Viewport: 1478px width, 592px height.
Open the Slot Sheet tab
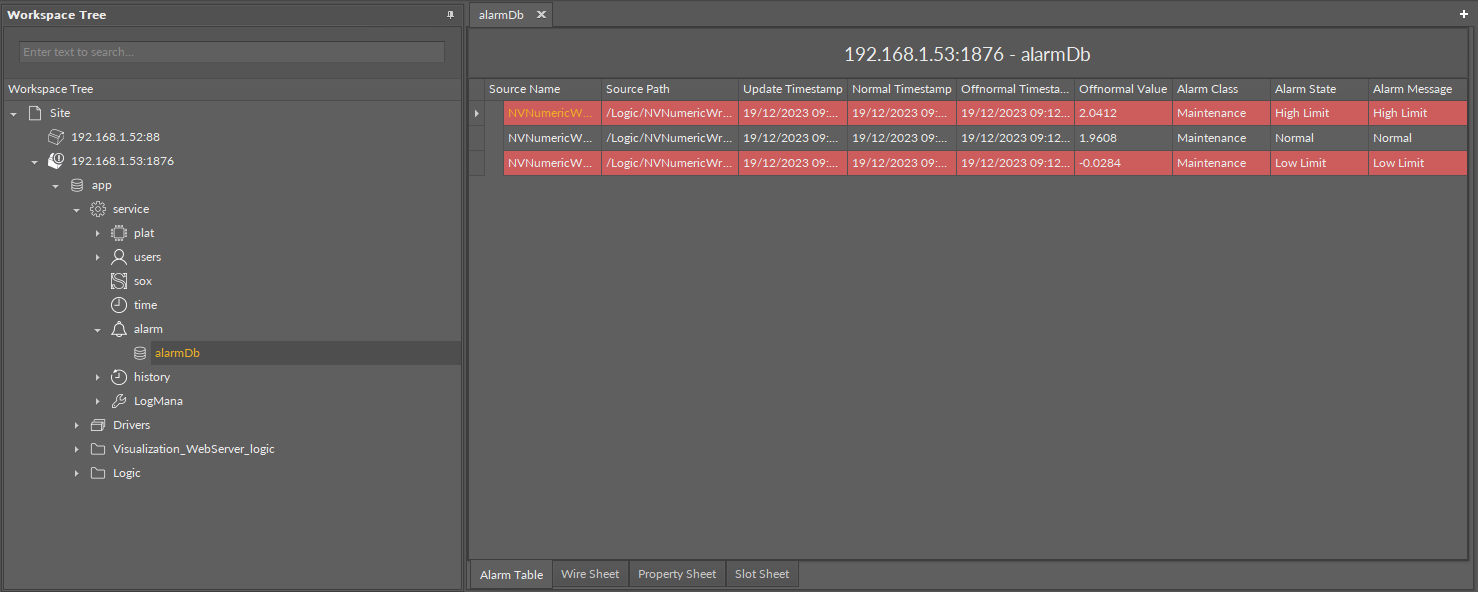[762, 573]
